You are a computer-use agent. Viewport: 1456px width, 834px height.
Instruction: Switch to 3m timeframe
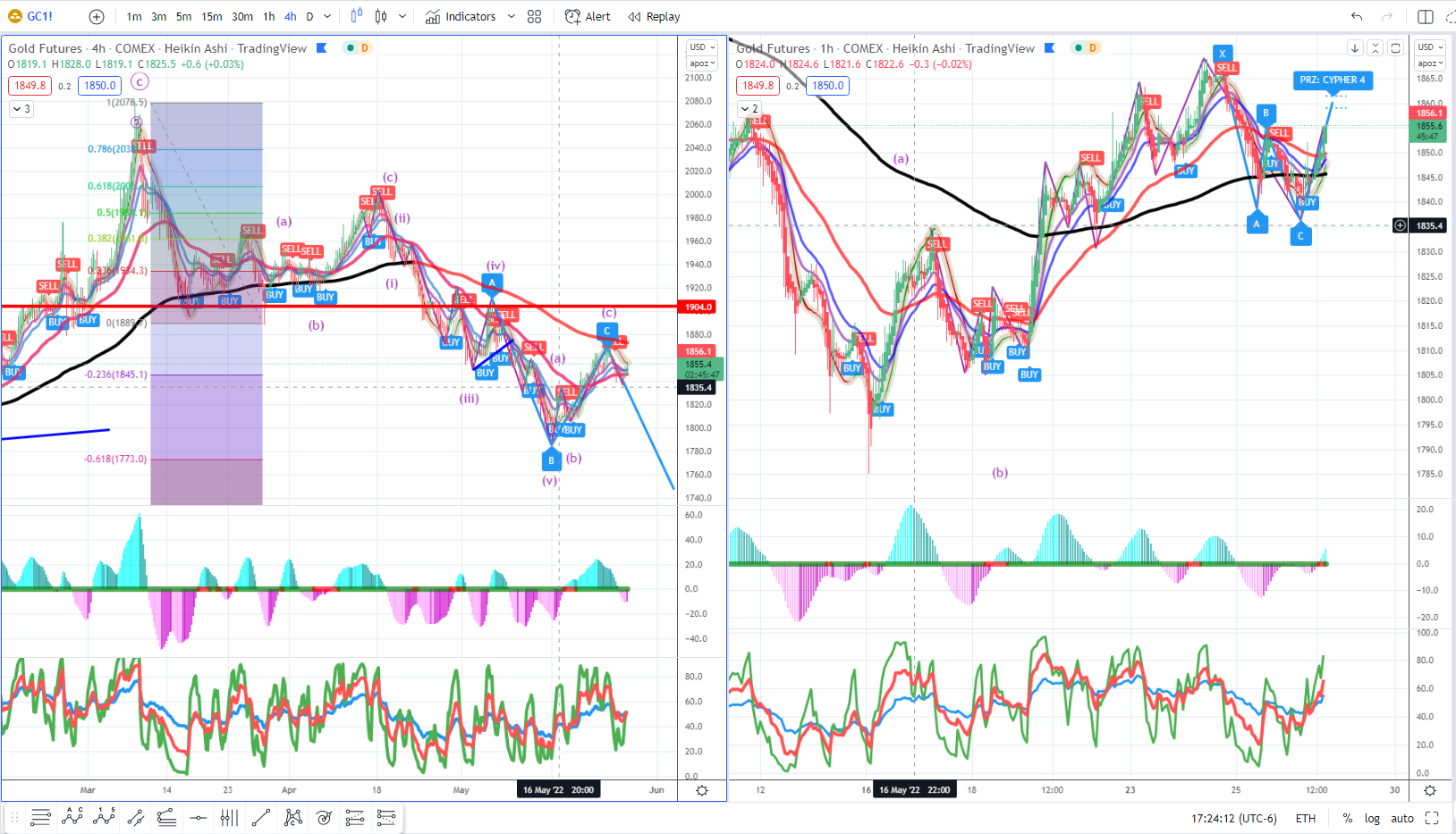click(x=158, y=16)
